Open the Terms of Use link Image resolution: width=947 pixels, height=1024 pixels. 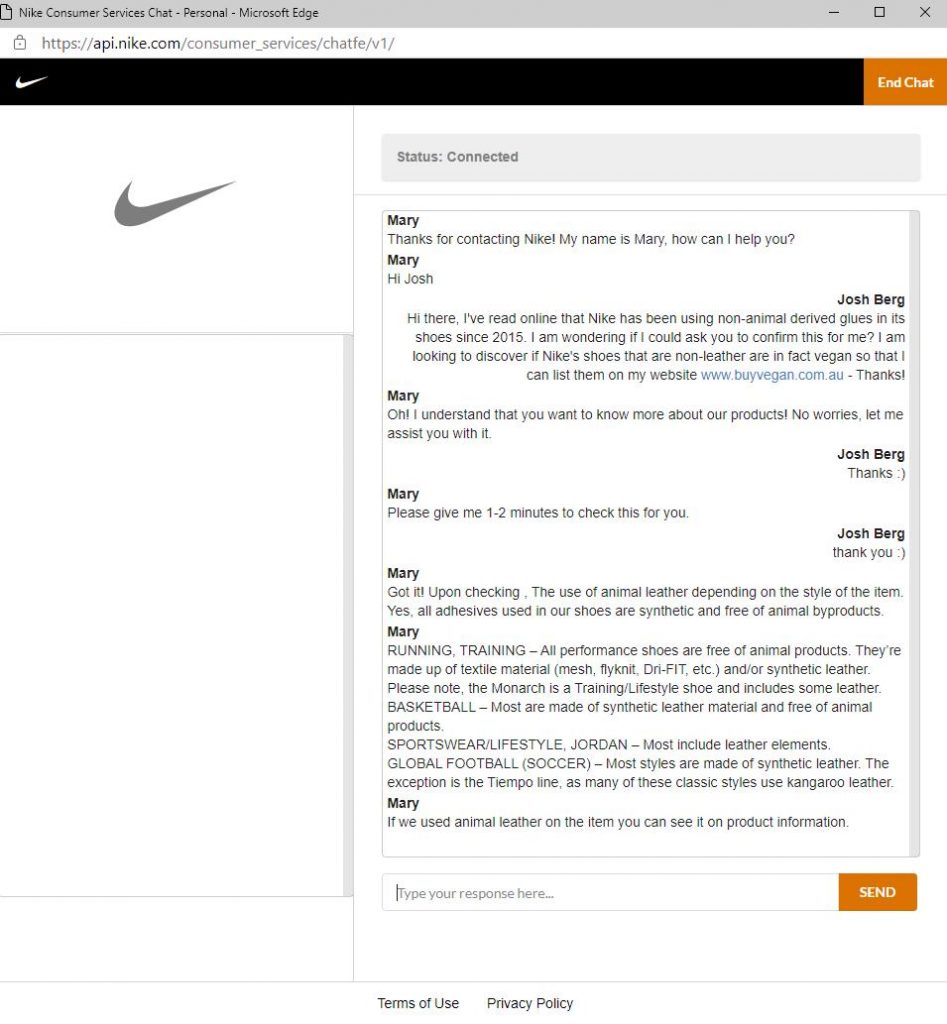pos(418,1003)
